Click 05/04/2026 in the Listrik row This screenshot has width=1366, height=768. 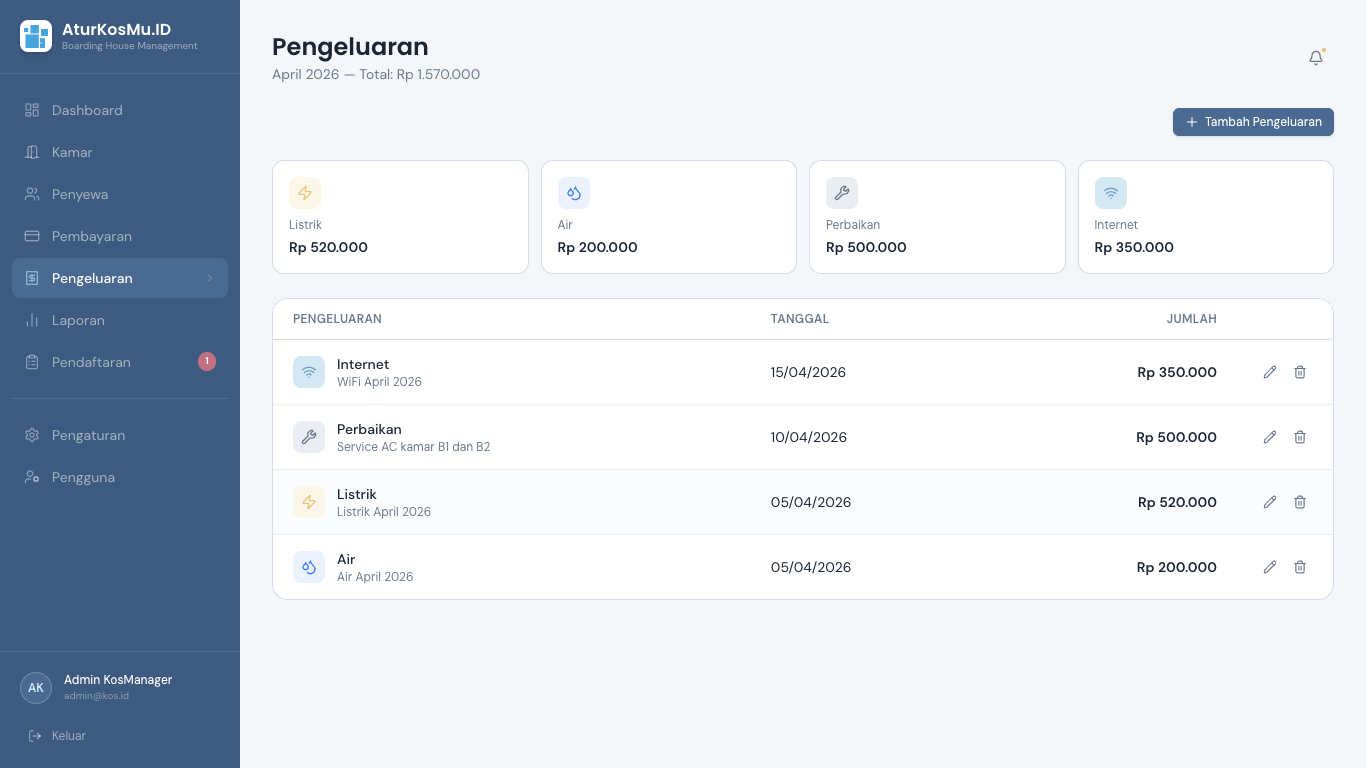811,502
